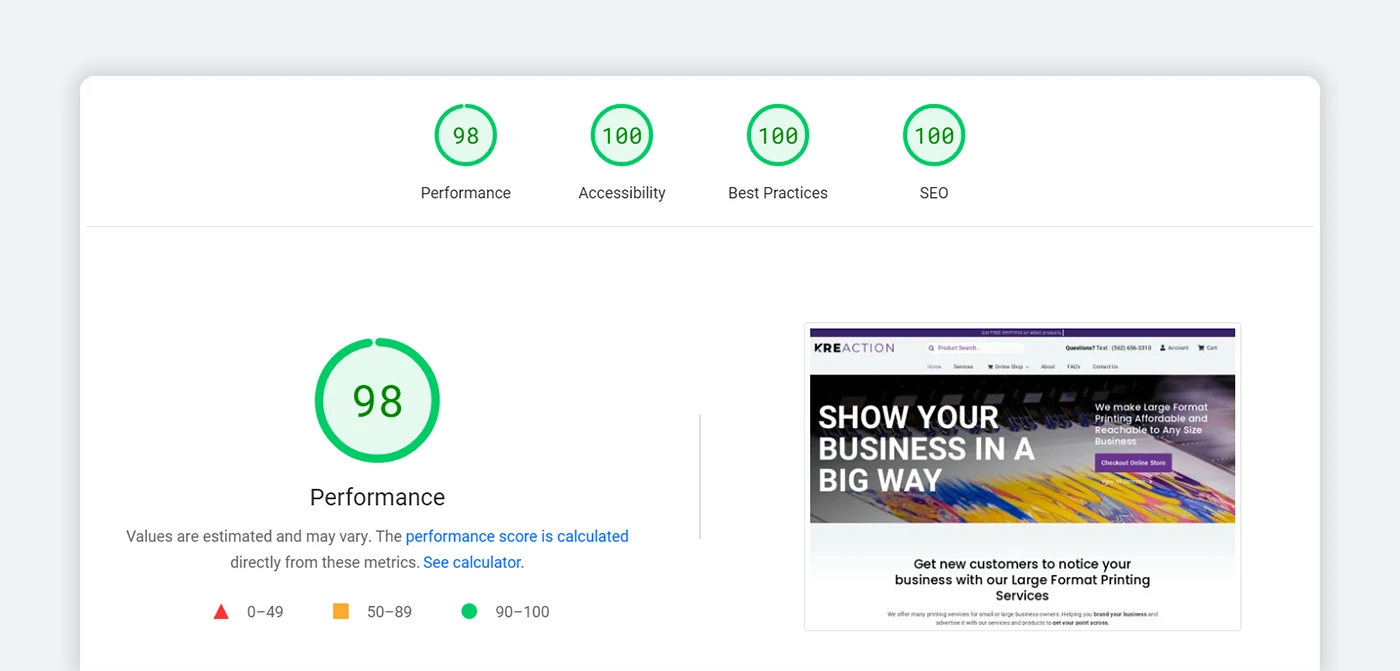1400x671 pixels.
Task: Open the KREACTION website screenshot thumbnail
Action: (x=1022, y=477)
